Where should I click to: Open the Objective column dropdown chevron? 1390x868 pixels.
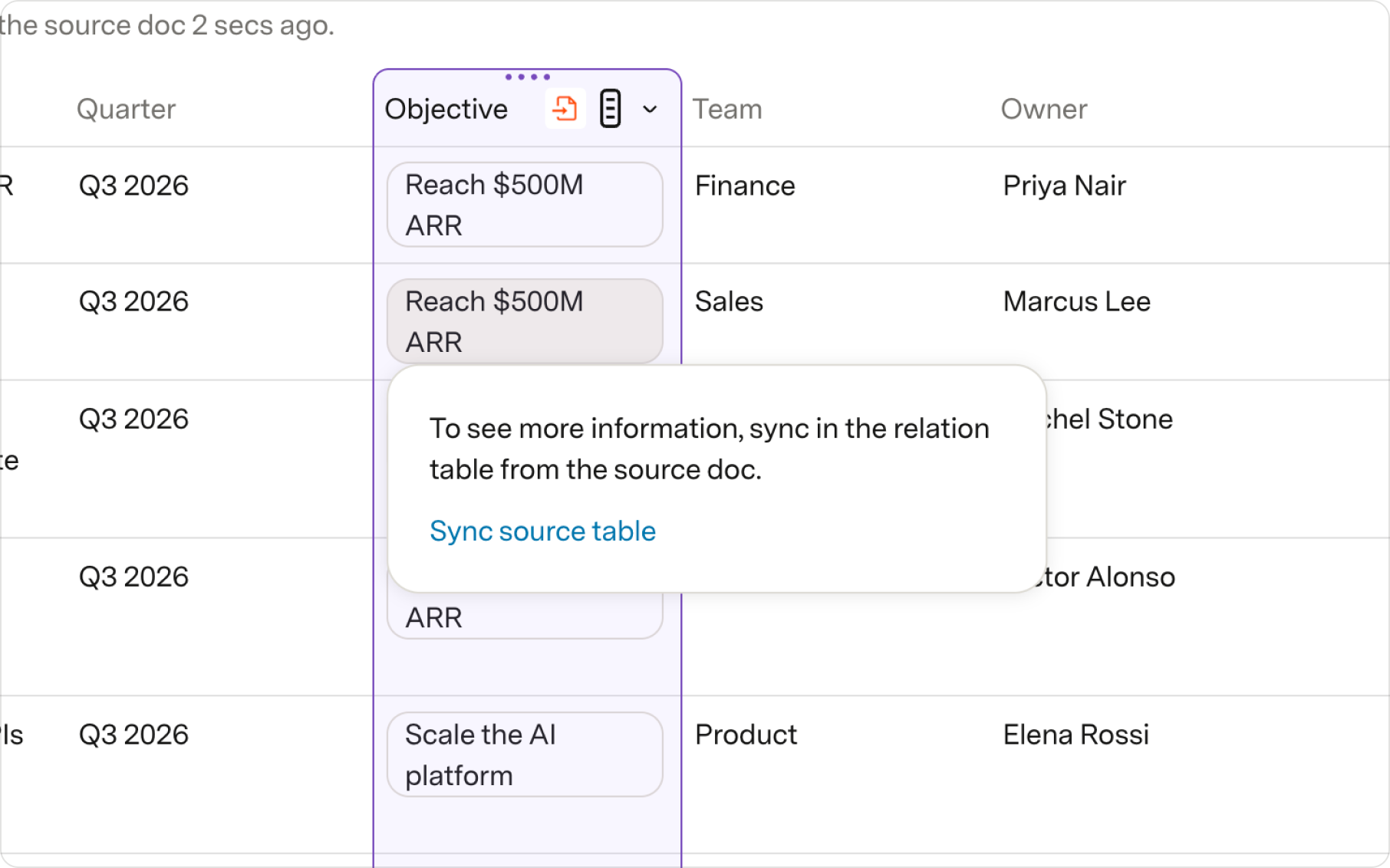point(650,109)
